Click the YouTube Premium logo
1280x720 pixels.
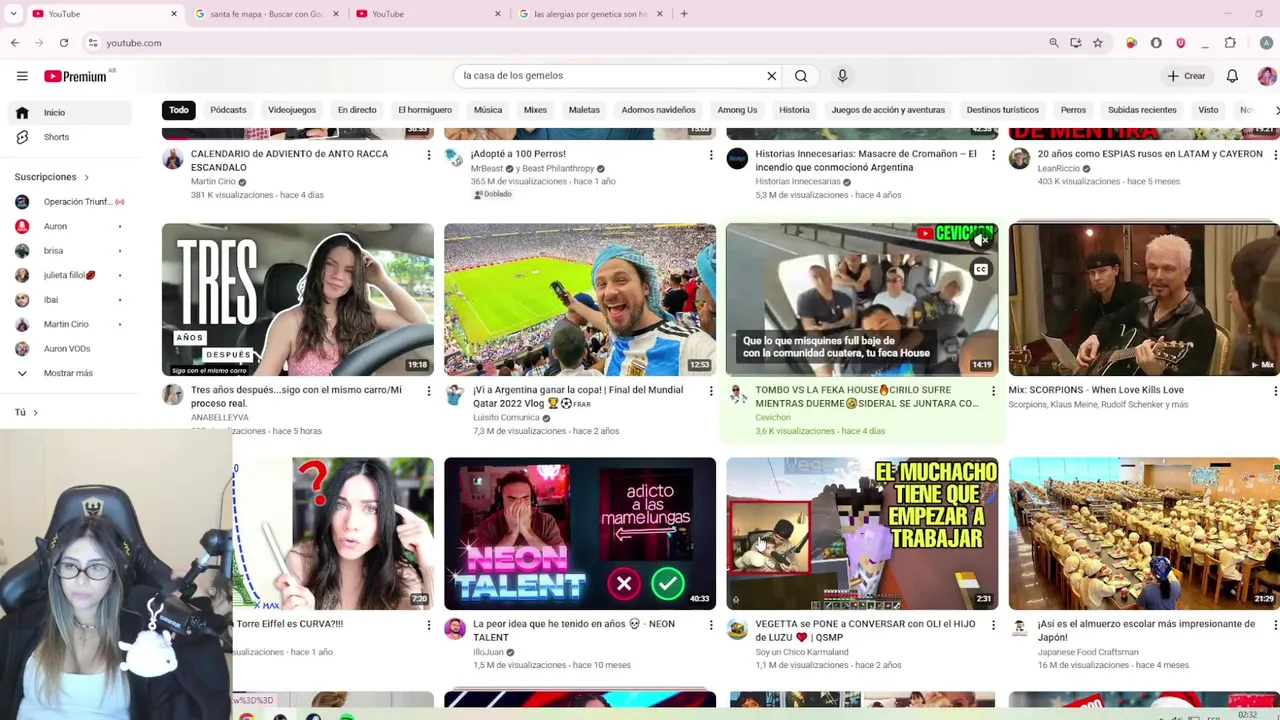pyautogui.click(x=76, y=76)
